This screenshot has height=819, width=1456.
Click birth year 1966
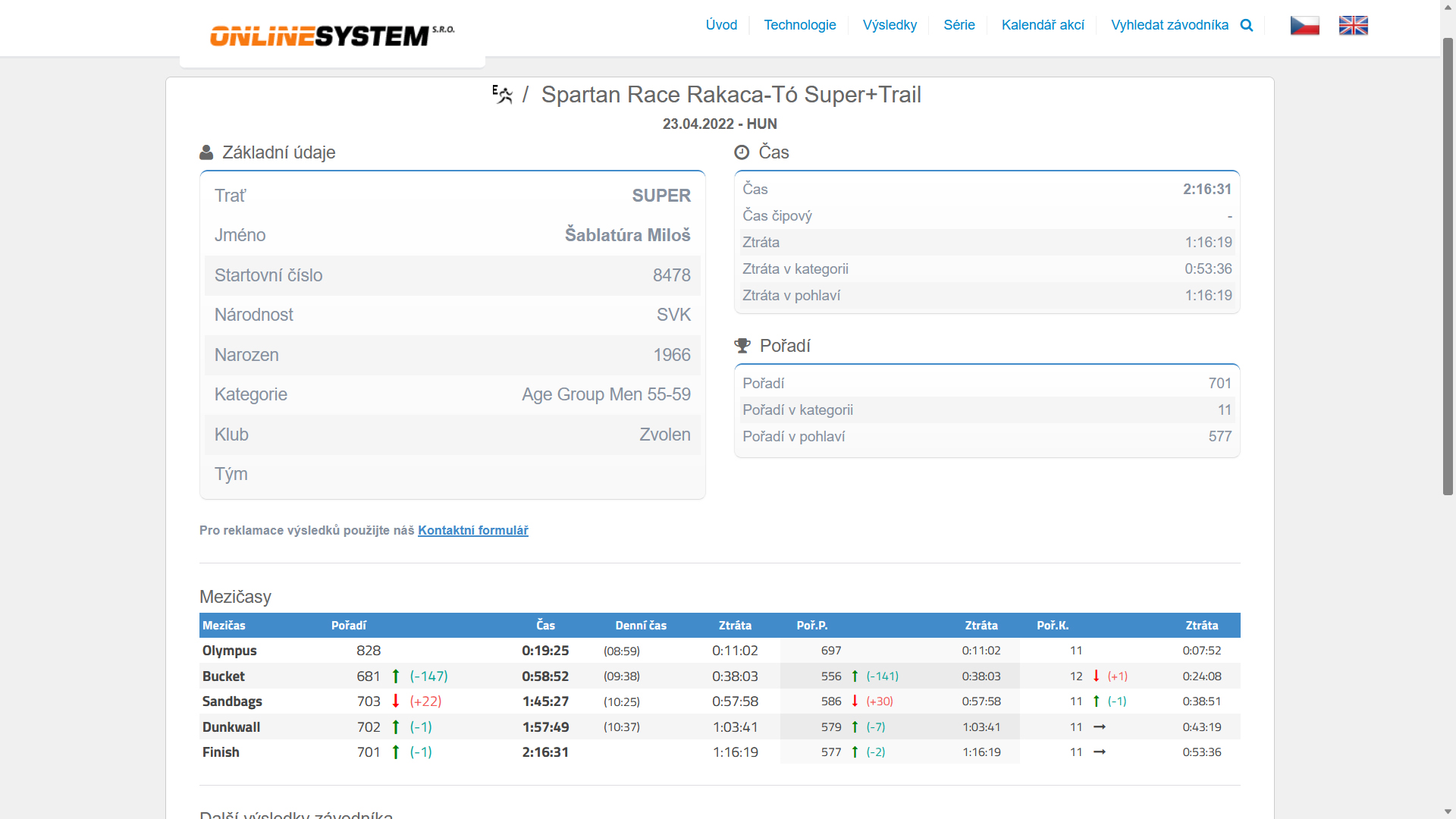click(x=672, y=355)
